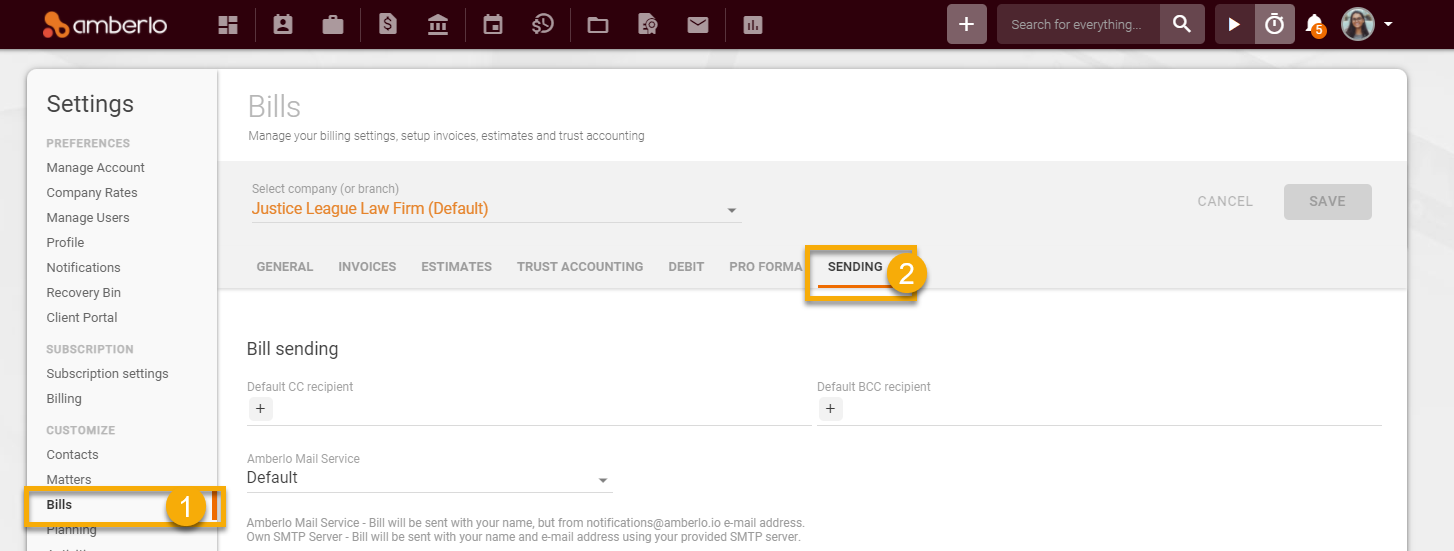
Task: Open the stopwatch timer icon
Action: pos(1274,24)
